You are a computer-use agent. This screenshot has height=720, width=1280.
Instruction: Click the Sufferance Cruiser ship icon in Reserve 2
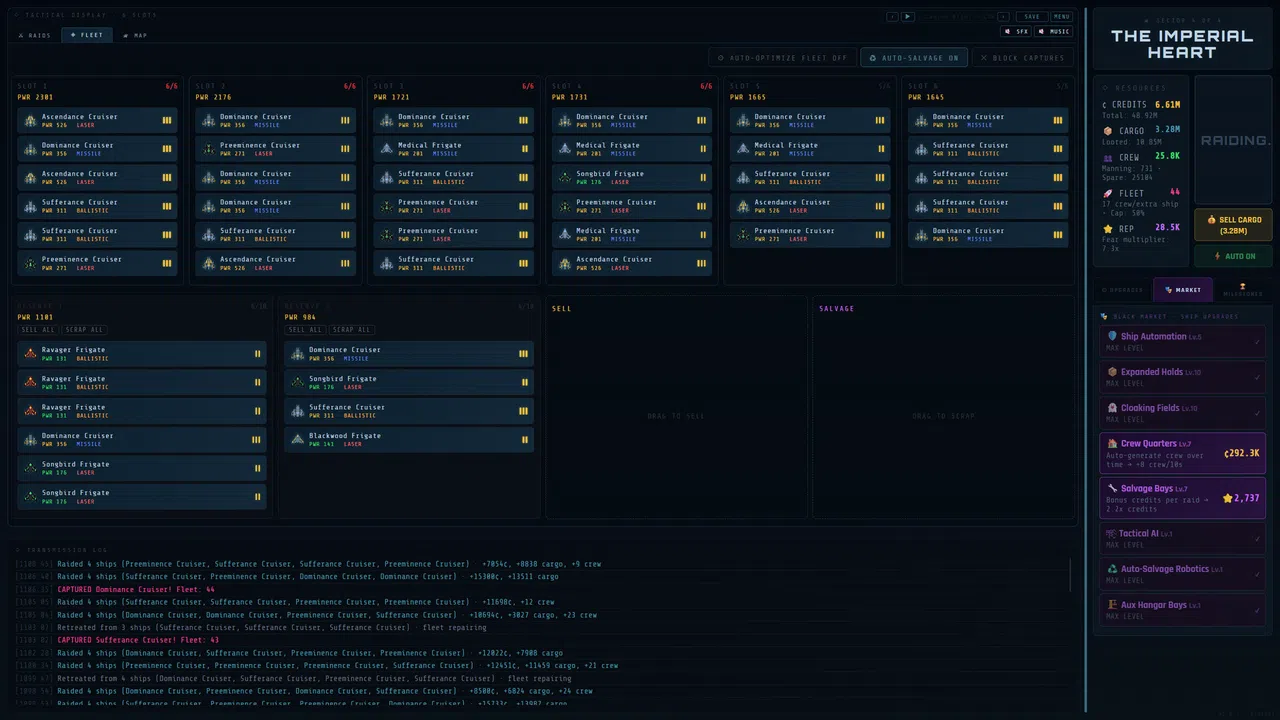tap(298, 411)
